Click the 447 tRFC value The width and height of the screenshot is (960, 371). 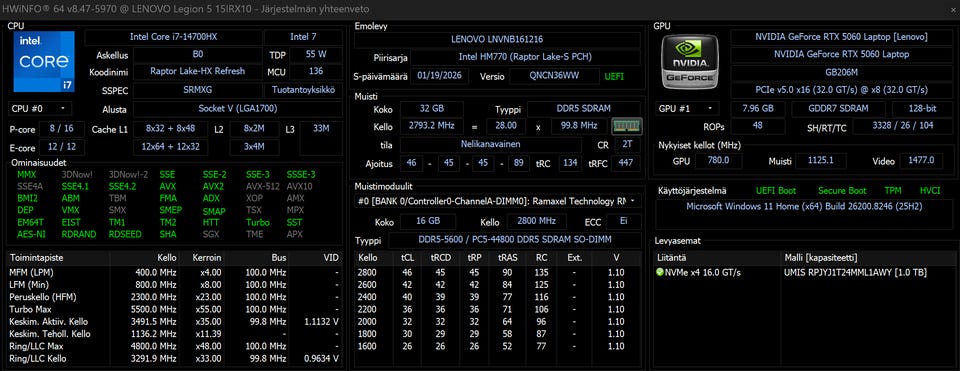[x=626, y=163]
